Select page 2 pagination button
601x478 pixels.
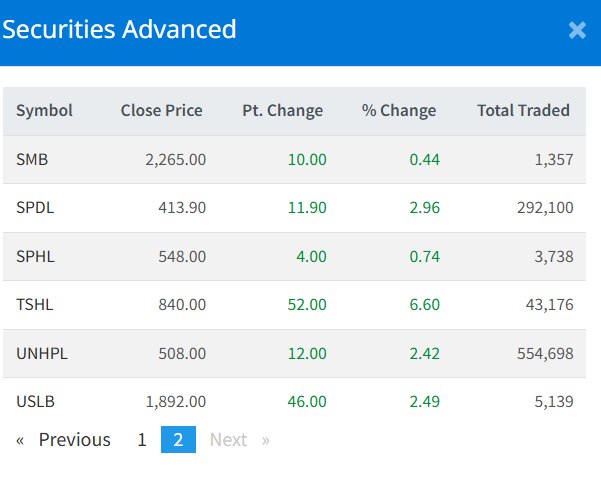[x=178, y=440]
